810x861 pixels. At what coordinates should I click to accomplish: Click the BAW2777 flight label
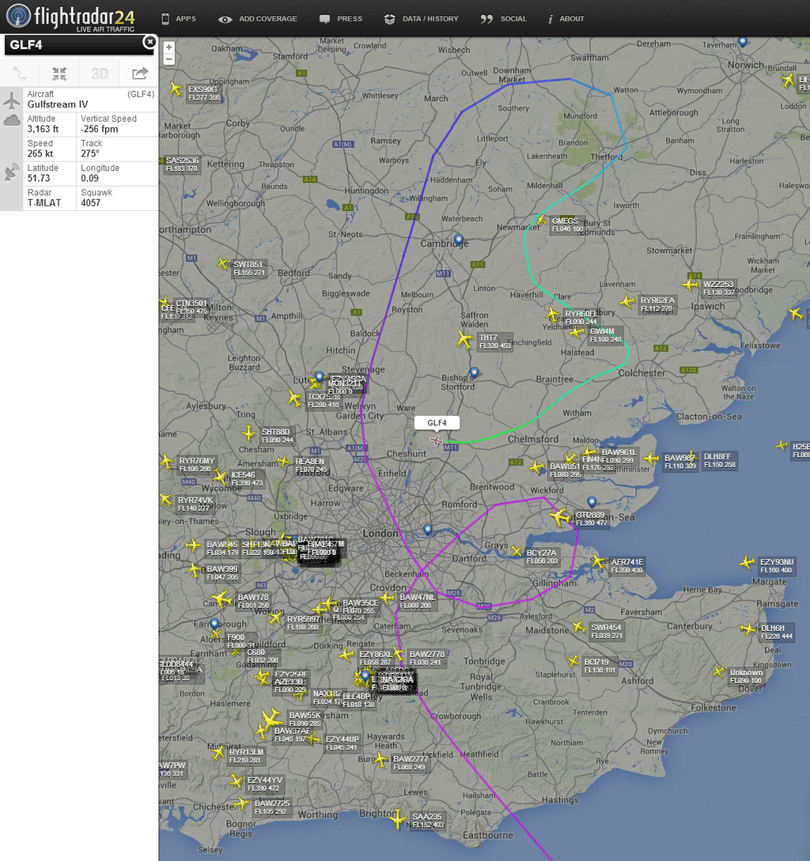(x=410, y=763)
